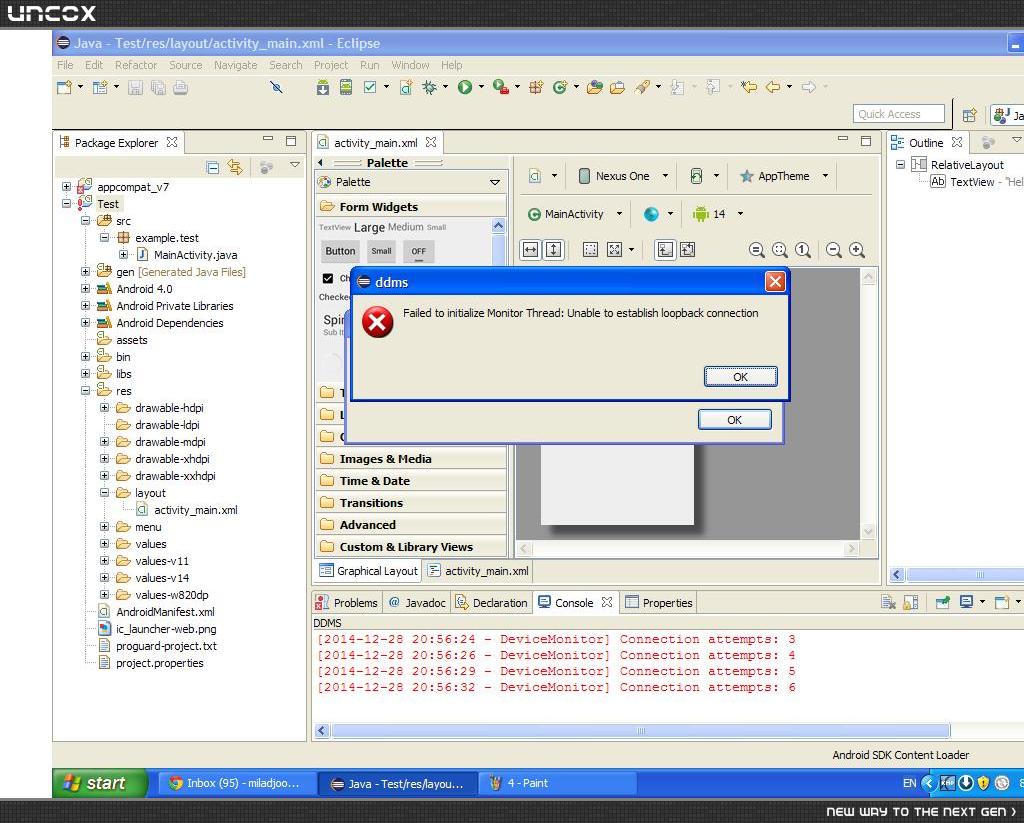Screen dimensions: 1024x823
Task: Switch to the Problems tab
Action: click(x=347, y=602)
